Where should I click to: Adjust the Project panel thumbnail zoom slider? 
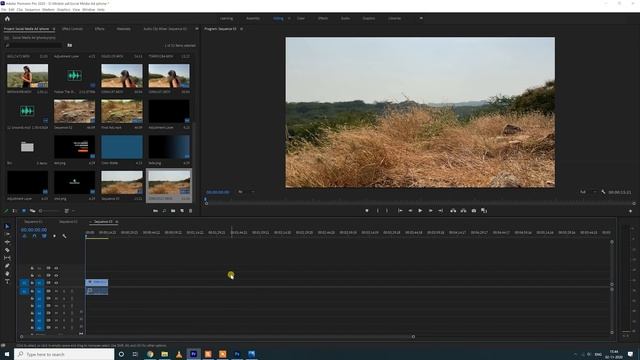[x=49, y=211]
